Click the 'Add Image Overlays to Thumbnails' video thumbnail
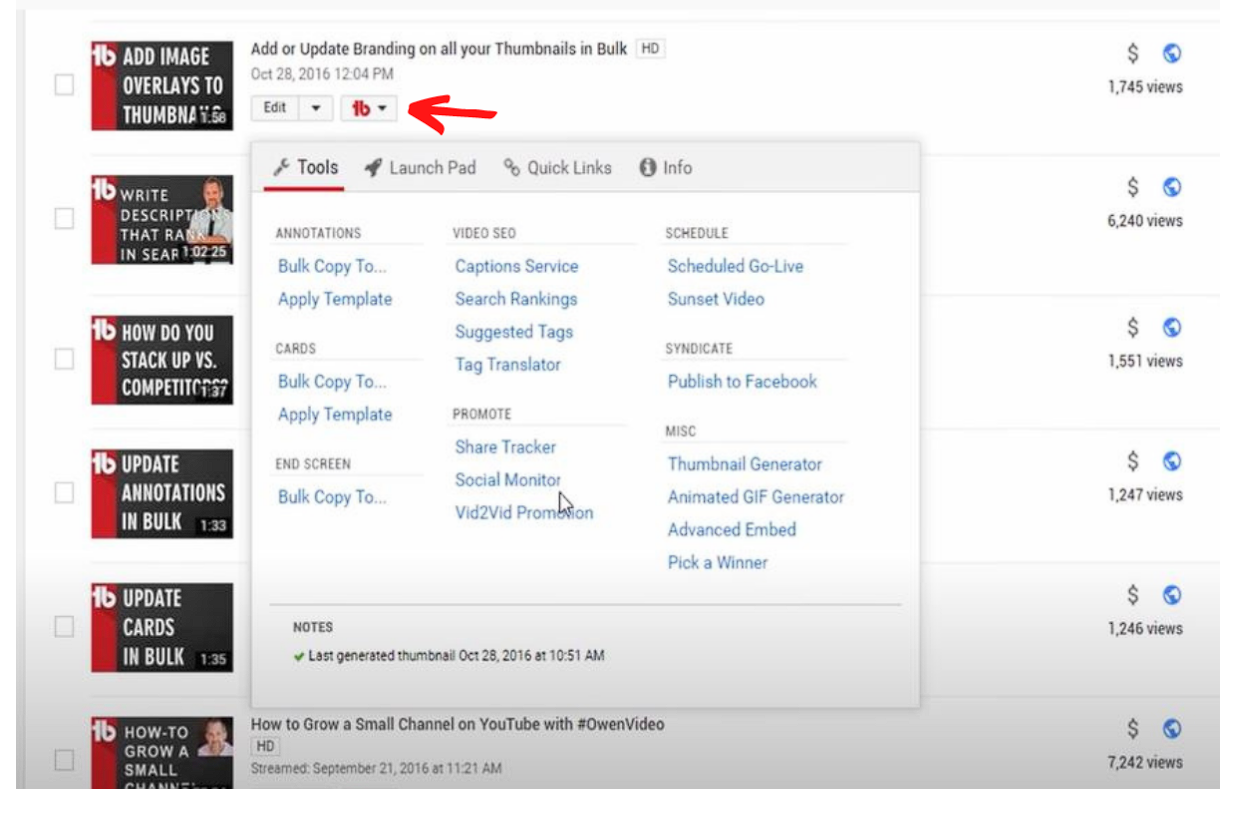The height and width of the screenshot is (813, 1234). click(x=162, y=86)
